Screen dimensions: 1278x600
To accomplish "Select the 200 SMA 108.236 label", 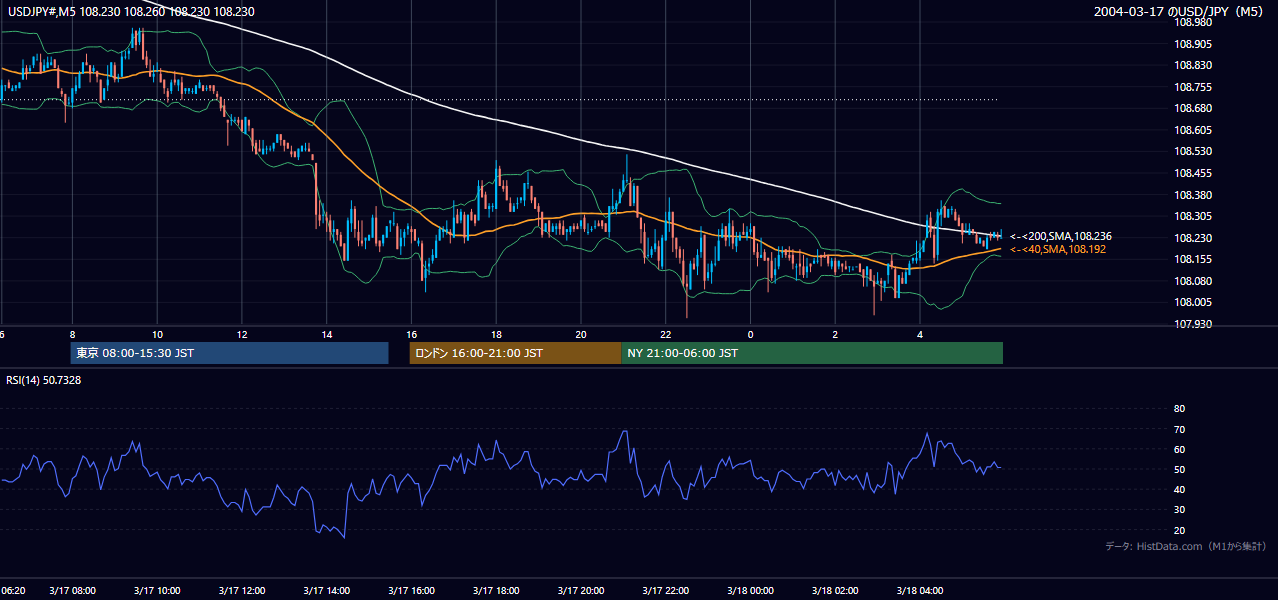I will (1061, 236).
